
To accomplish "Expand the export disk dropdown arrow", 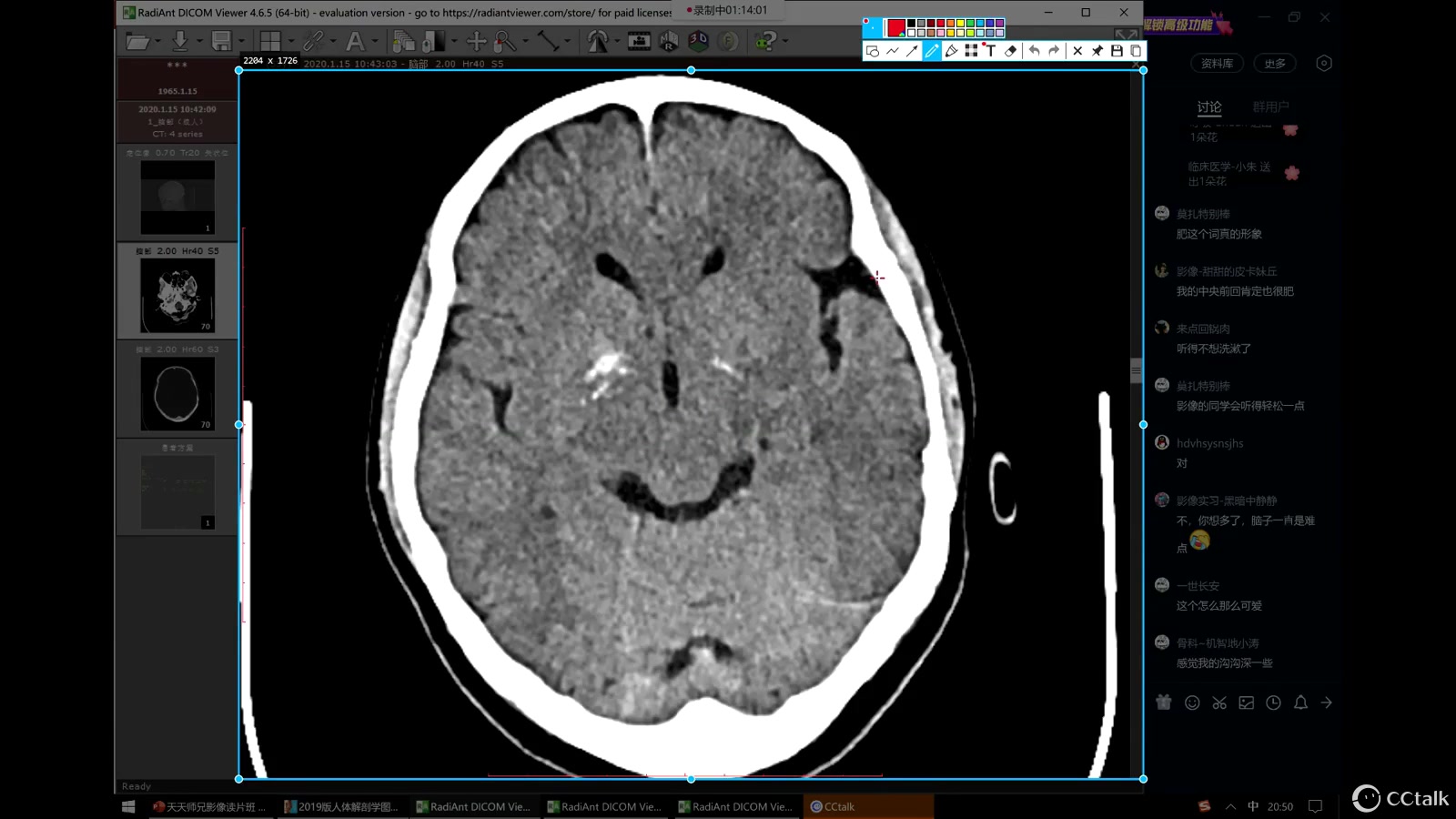I will pyautogui.click(x=242, y=41).
